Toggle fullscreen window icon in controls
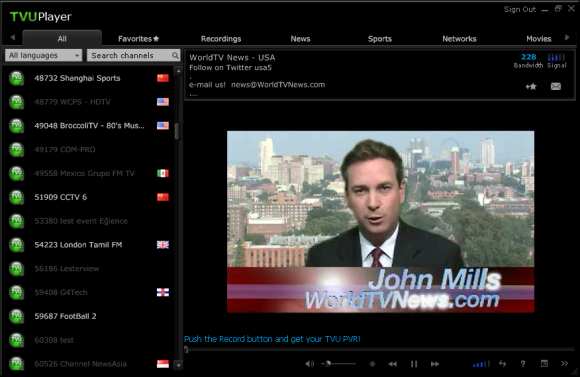 (544, 364)
